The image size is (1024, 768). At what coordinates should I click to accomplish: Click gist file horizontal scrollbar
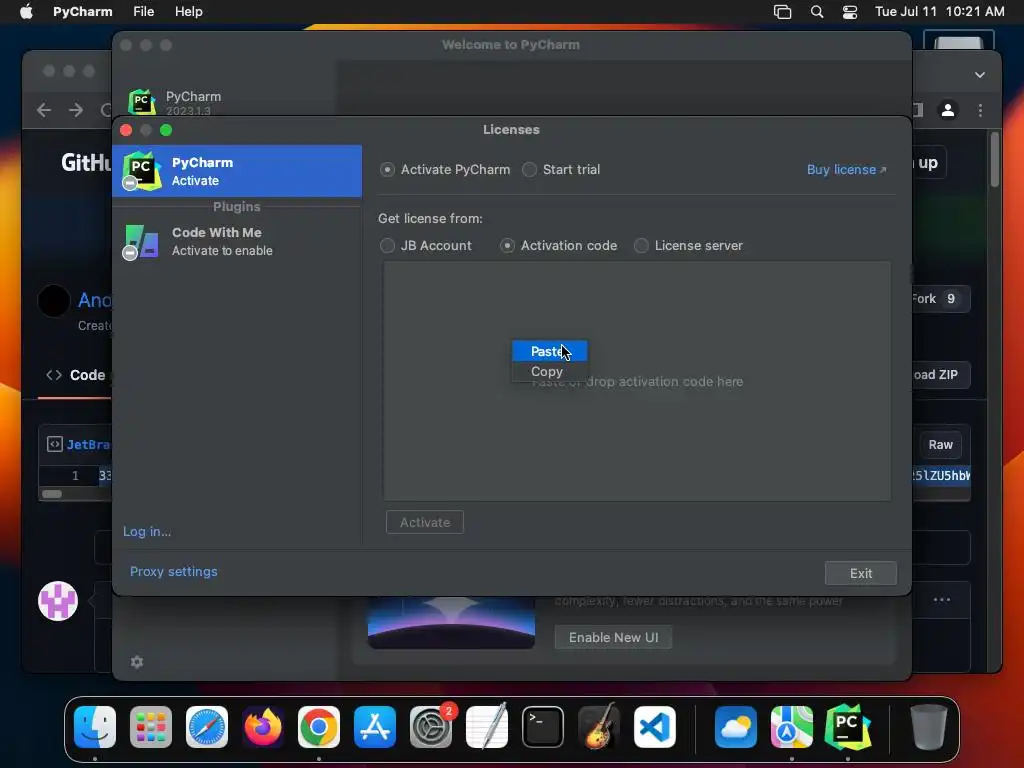pyautogui.click(x=52, y=494)
